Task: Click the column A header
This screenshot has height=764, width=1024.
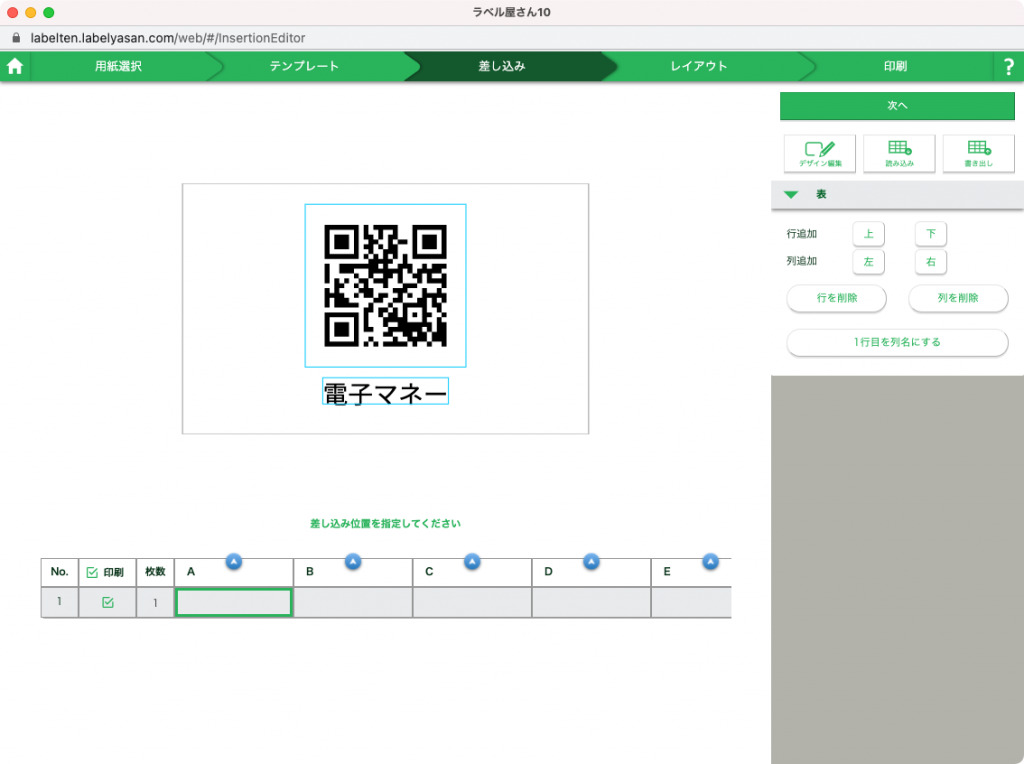Action: (234, 573)
